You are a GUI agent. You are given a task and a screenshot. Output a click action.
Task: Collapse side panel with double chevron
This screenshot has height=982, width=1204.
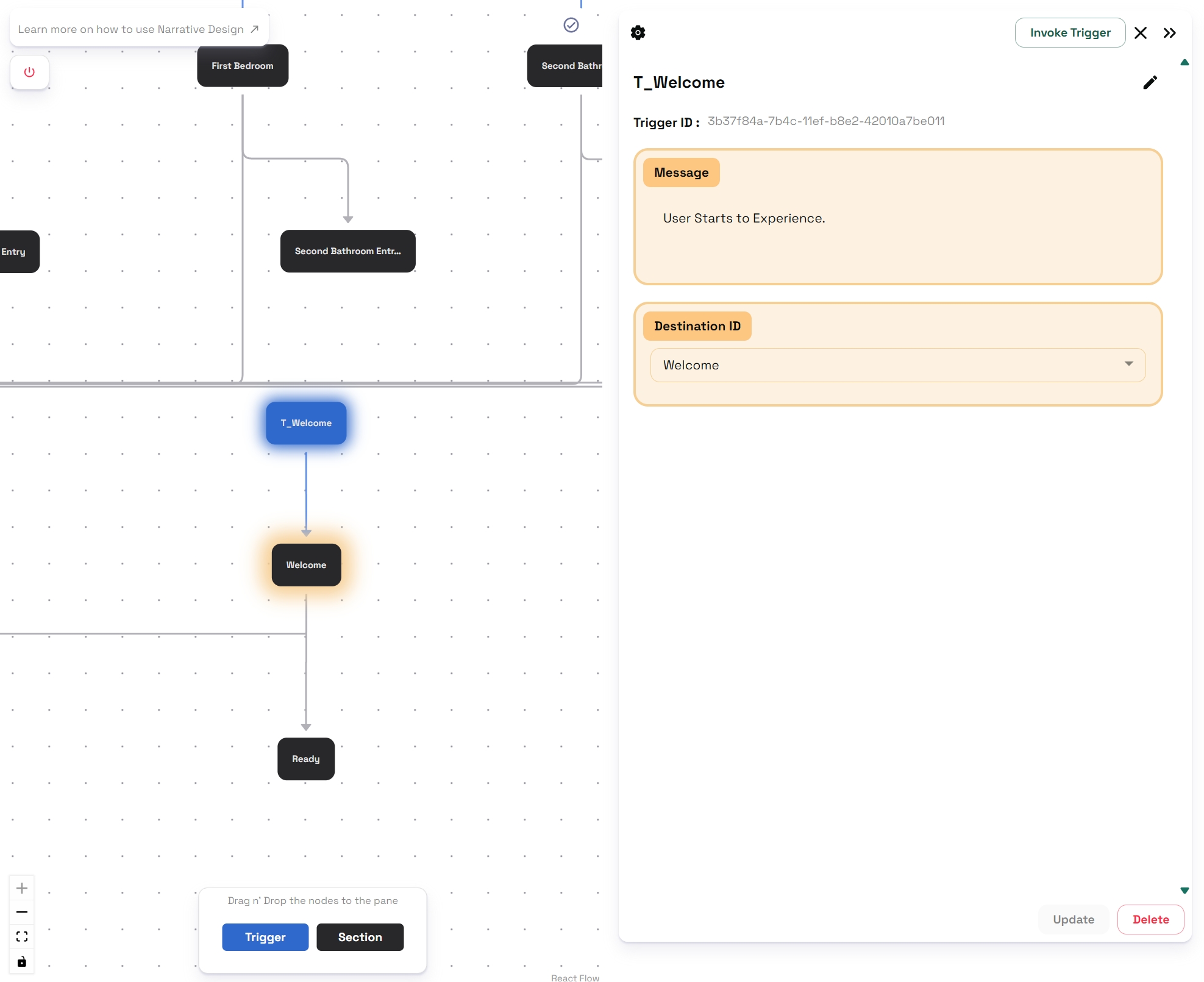[1169, 33]
